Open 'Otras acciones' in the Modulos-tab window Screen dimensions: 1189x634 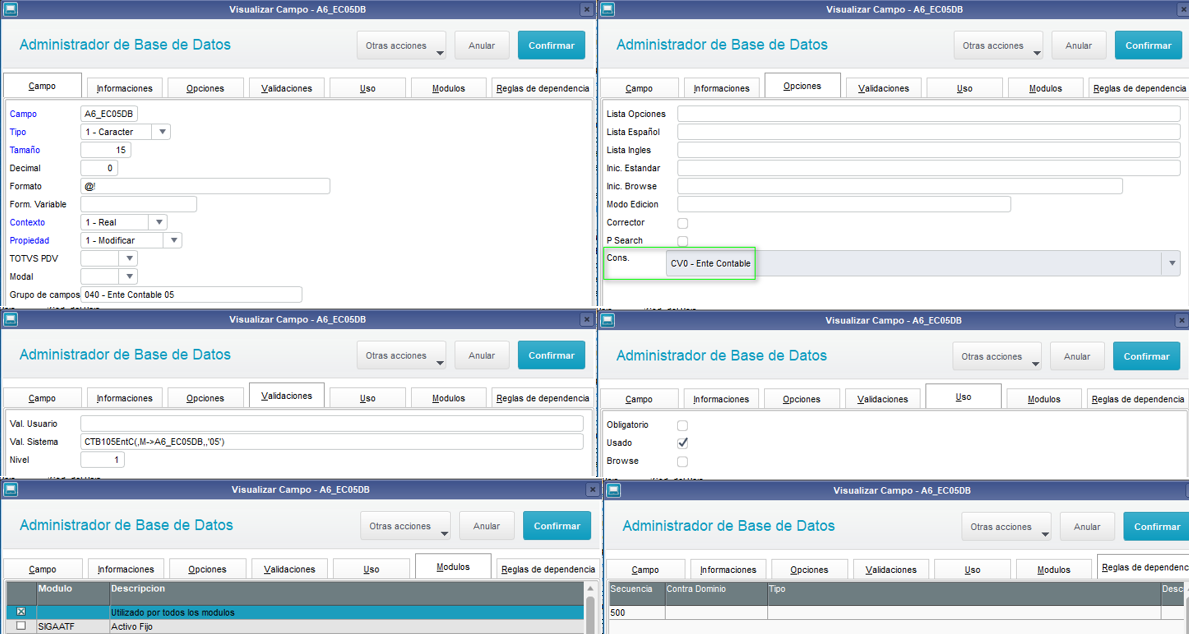[x=406, y=526]
